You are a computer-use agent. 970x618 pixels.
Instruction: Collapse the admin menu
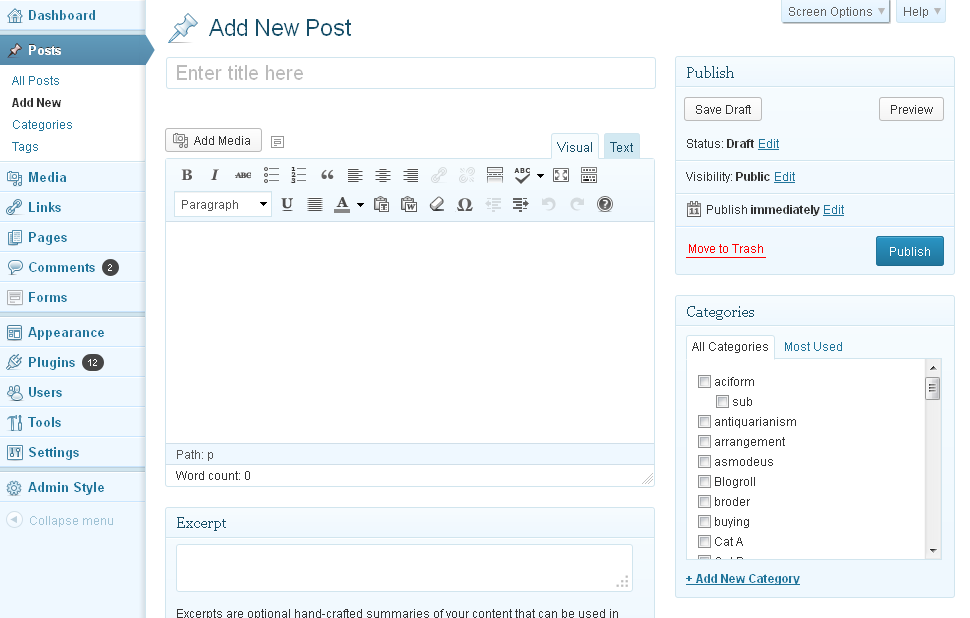[60, 520]
